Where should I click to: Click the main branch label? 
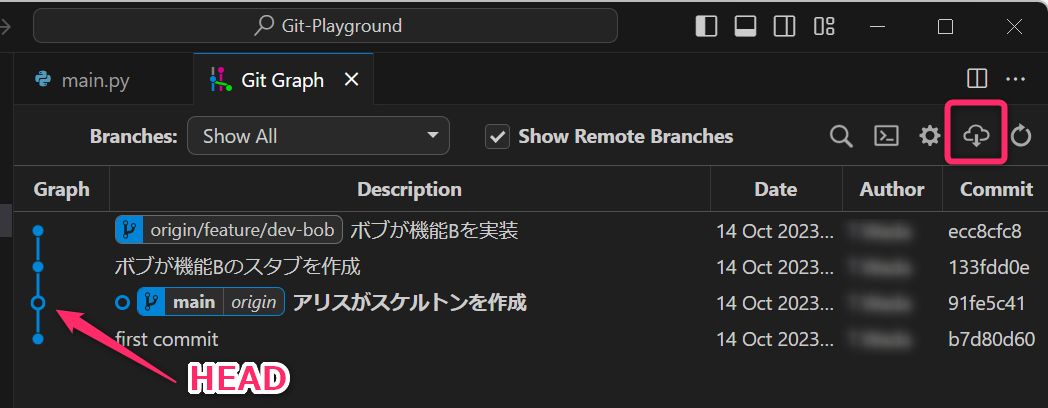[193, 302]
